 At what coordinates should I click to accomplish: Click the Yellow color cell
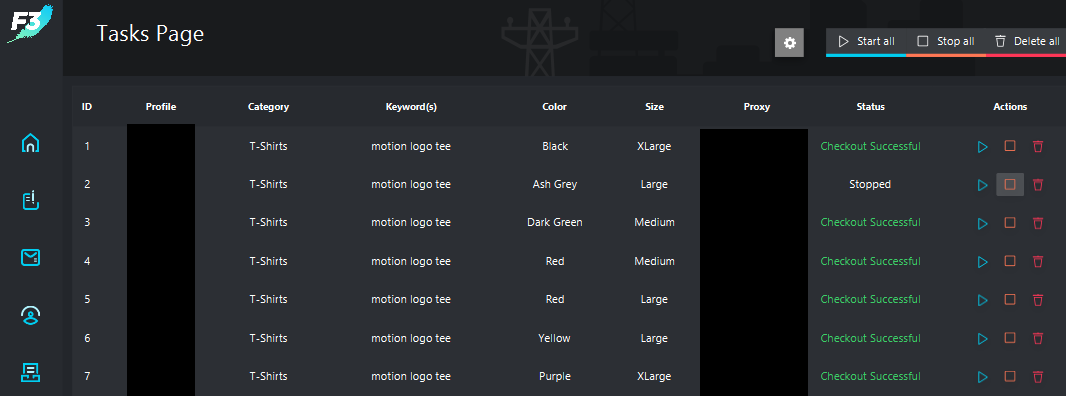tap(555, 338)
